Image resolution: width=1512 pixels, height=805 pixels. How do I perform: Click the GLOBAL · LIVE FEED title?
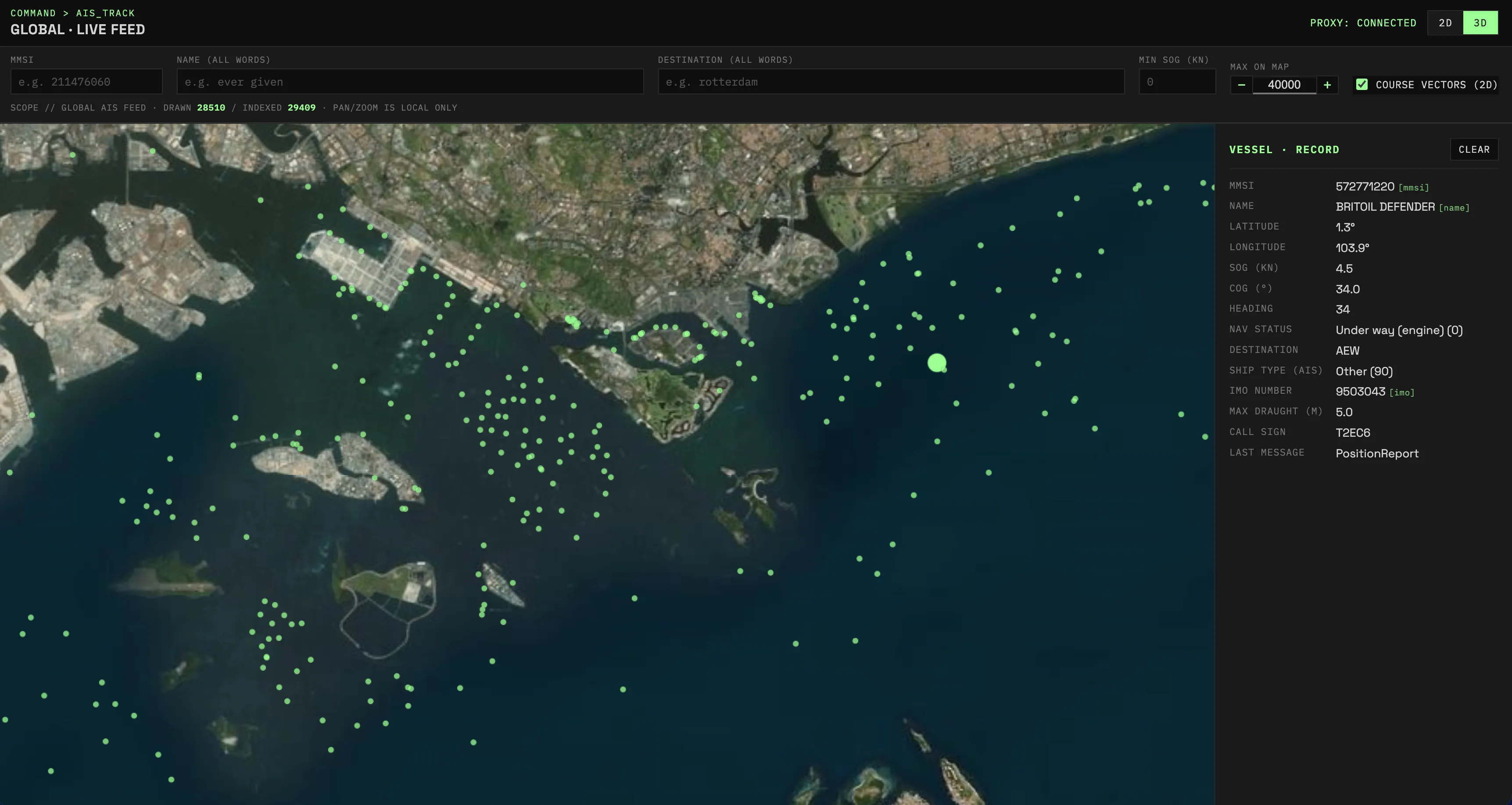coord(78,29)
